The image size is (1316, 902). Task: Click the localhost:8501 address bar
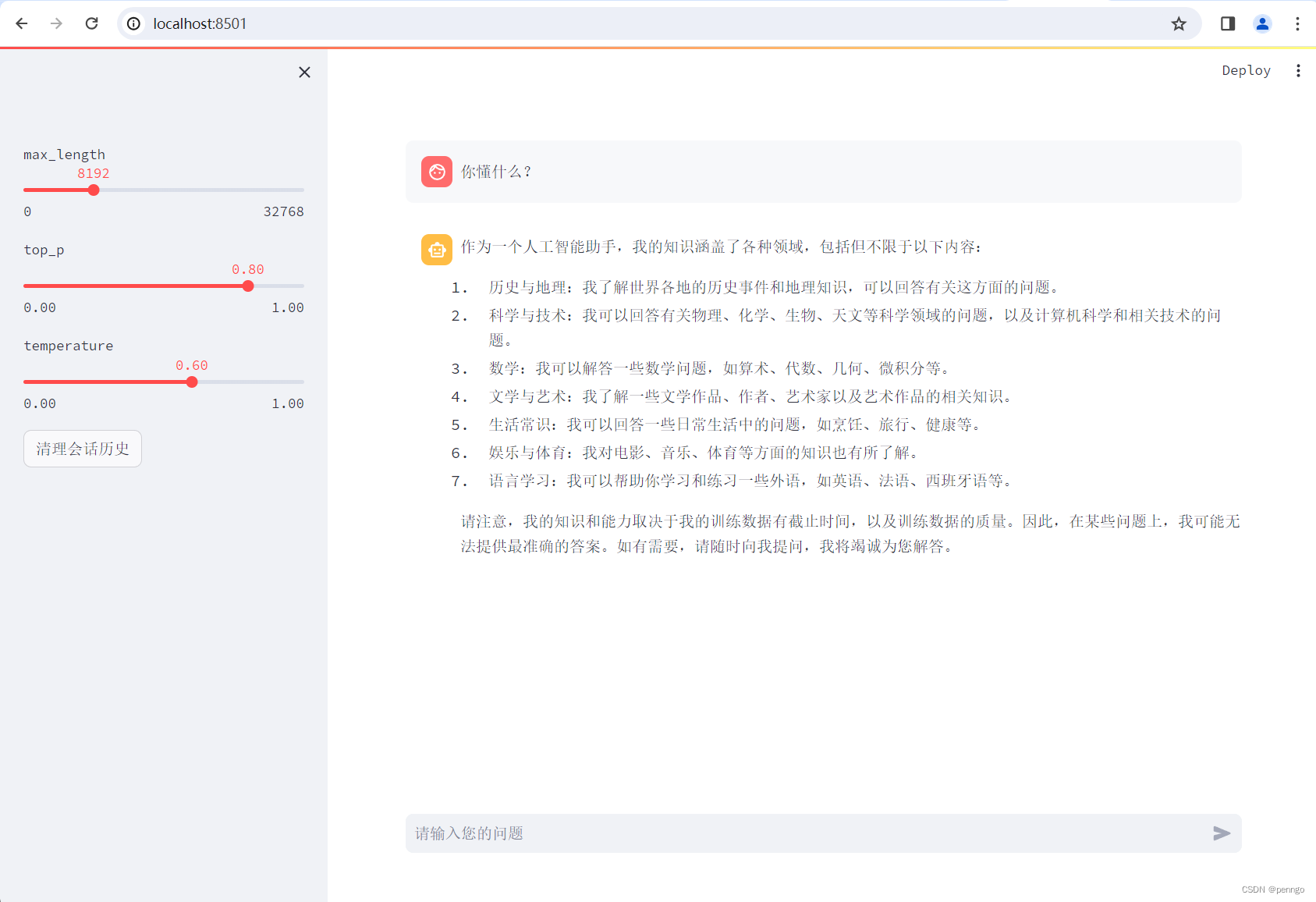pyautogui.click(x=659, y=23)
